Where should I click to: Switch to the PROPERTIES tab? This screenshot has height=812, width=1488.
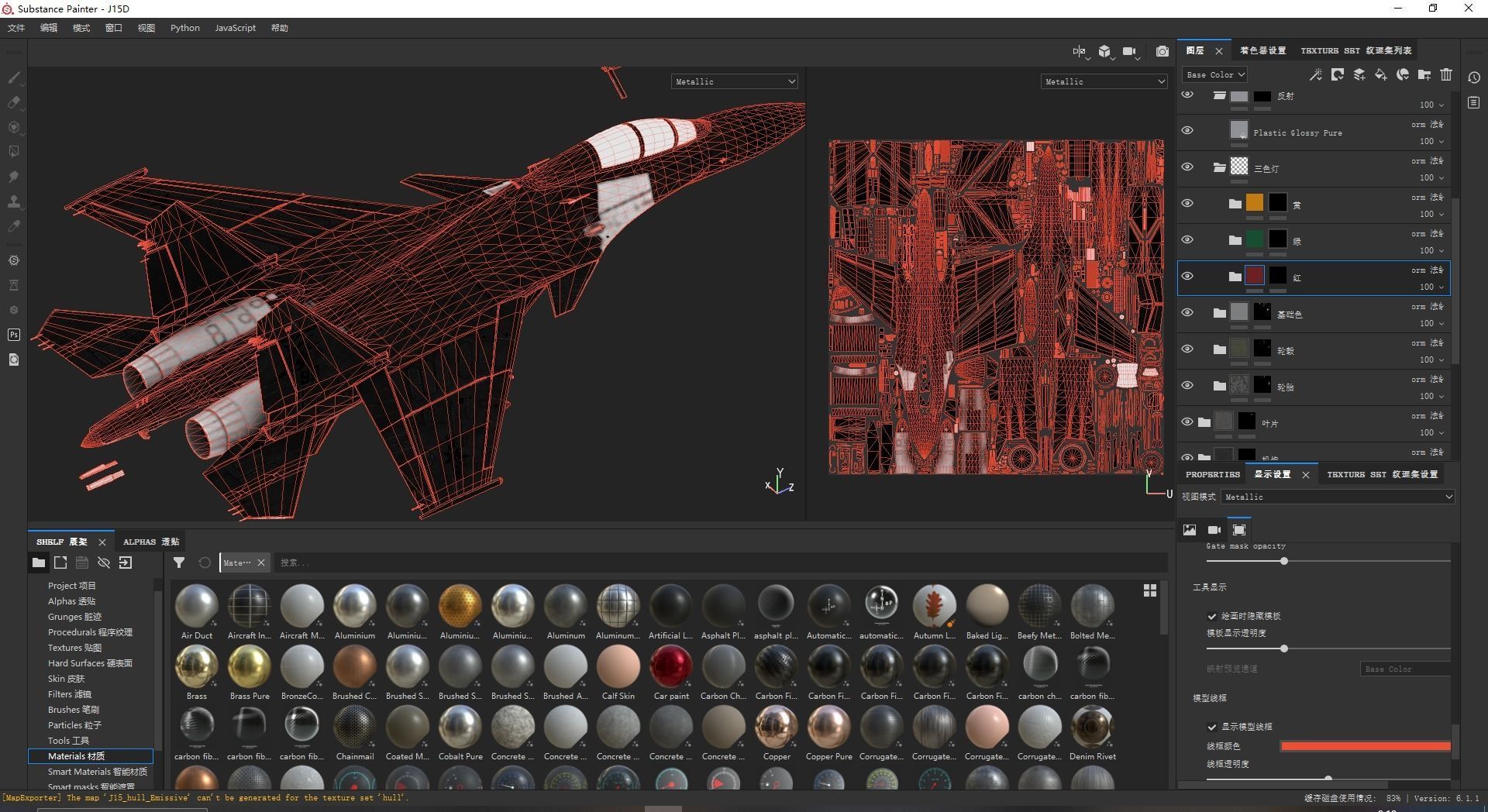pos(1213,474)
